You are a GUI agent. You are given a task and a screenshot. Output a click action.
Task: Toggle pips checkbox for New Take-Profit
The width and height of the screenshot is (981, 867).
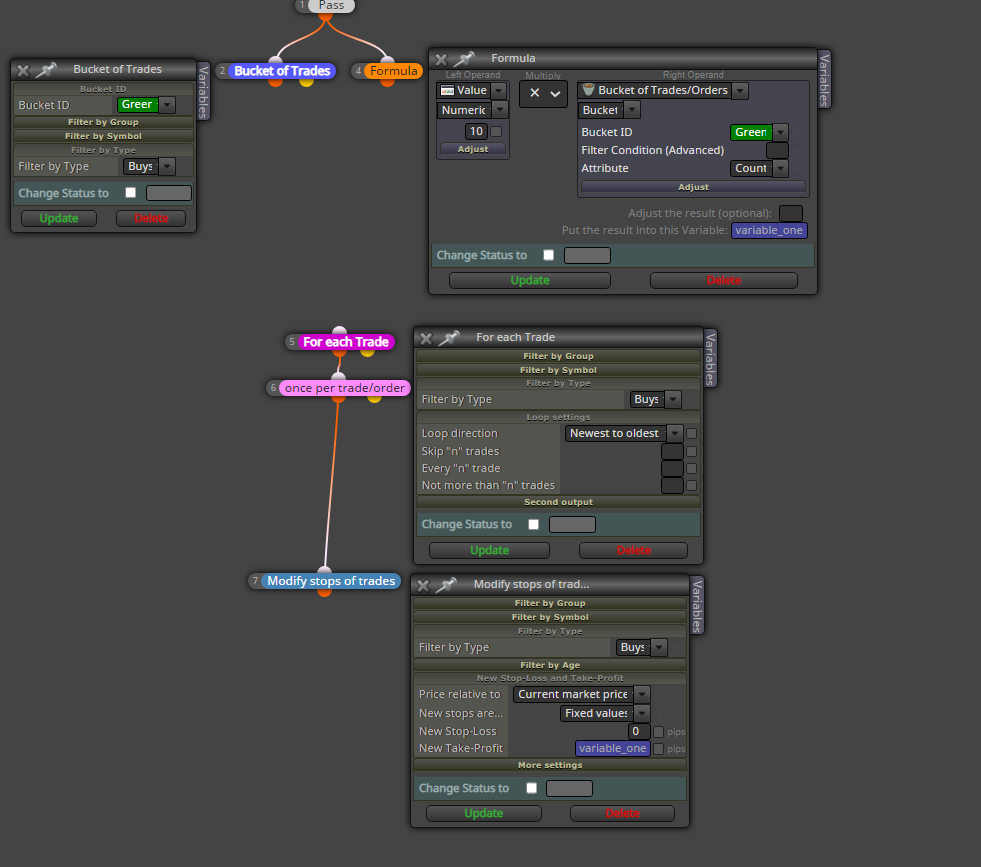[x=658, y=749]
